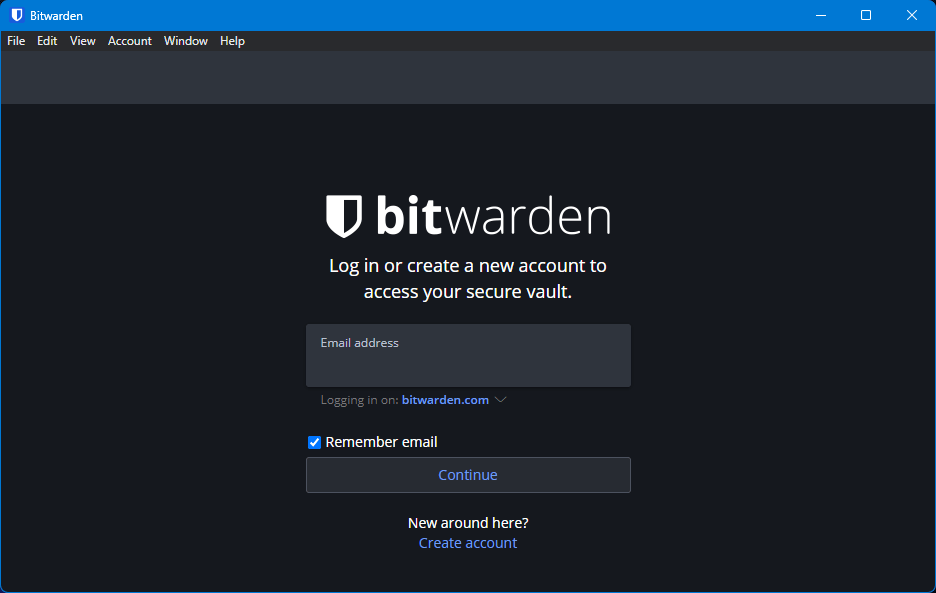
Task: Click the 'Logging in on' server label
Action: pyautogui.click(x=358, y=399)
